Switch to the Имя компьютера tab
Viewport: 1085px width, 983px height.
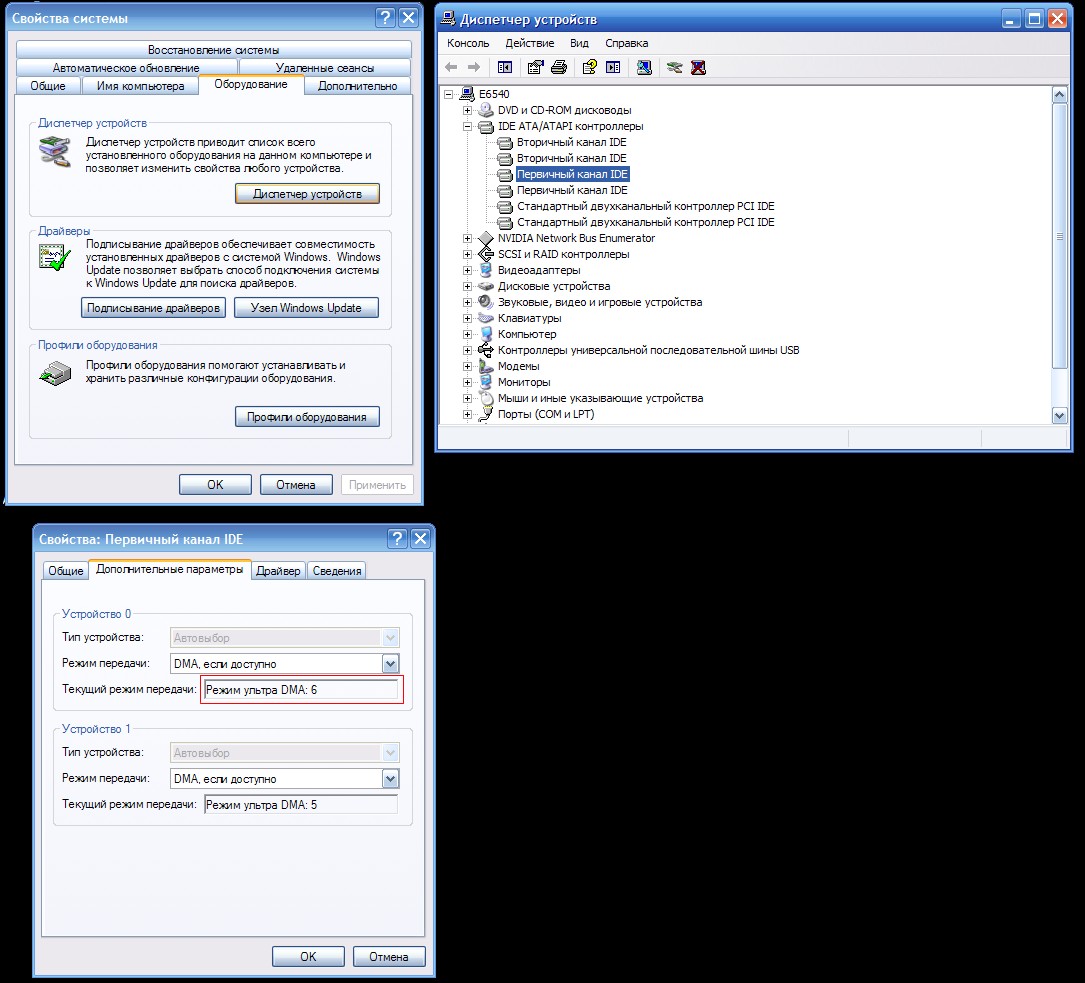tap(140, 86)
